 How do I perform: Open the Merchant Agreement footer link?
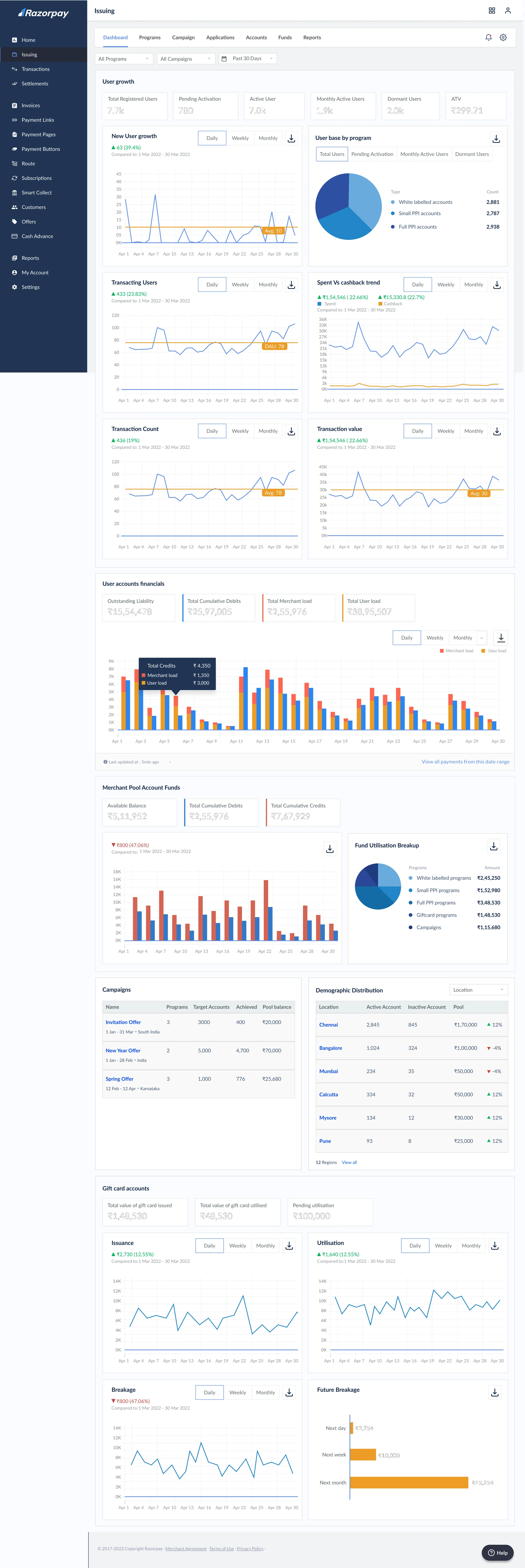(x=185, y=1549)
